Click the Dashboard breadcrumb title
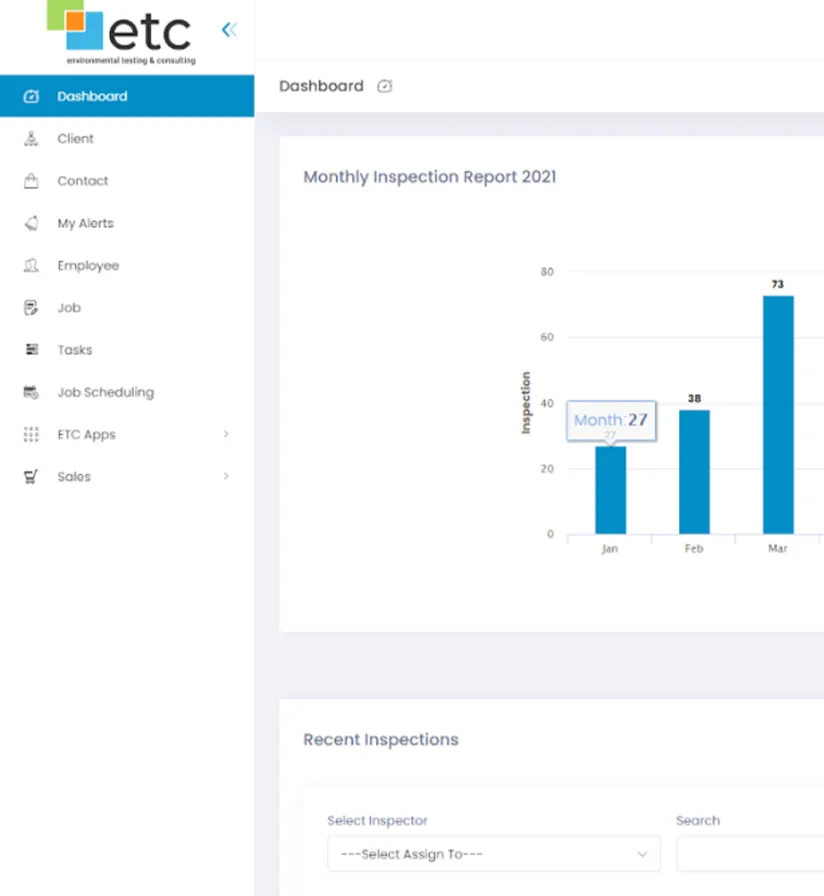824x896 pixels. [321, 86]
